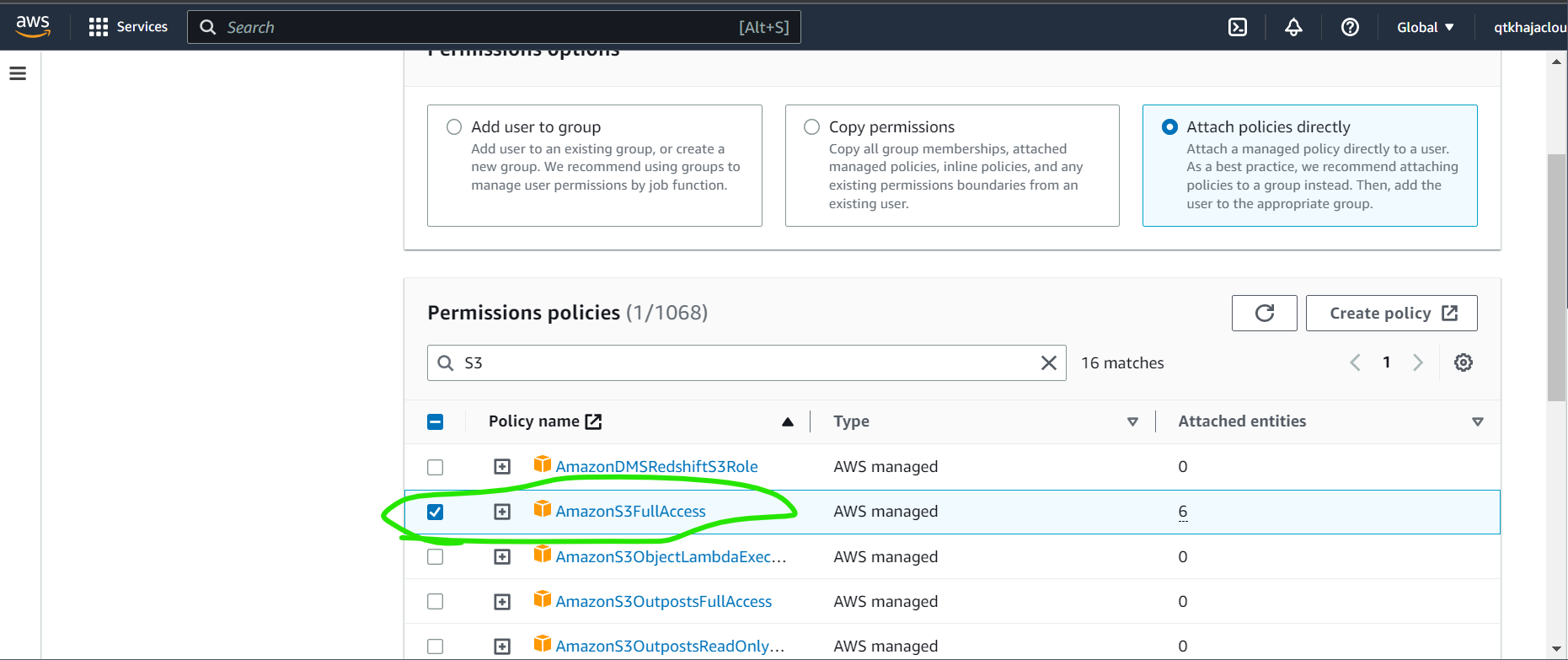
Task: Open policy table preferences gear
Action: pyautogui.click(x=1464, y=362)
